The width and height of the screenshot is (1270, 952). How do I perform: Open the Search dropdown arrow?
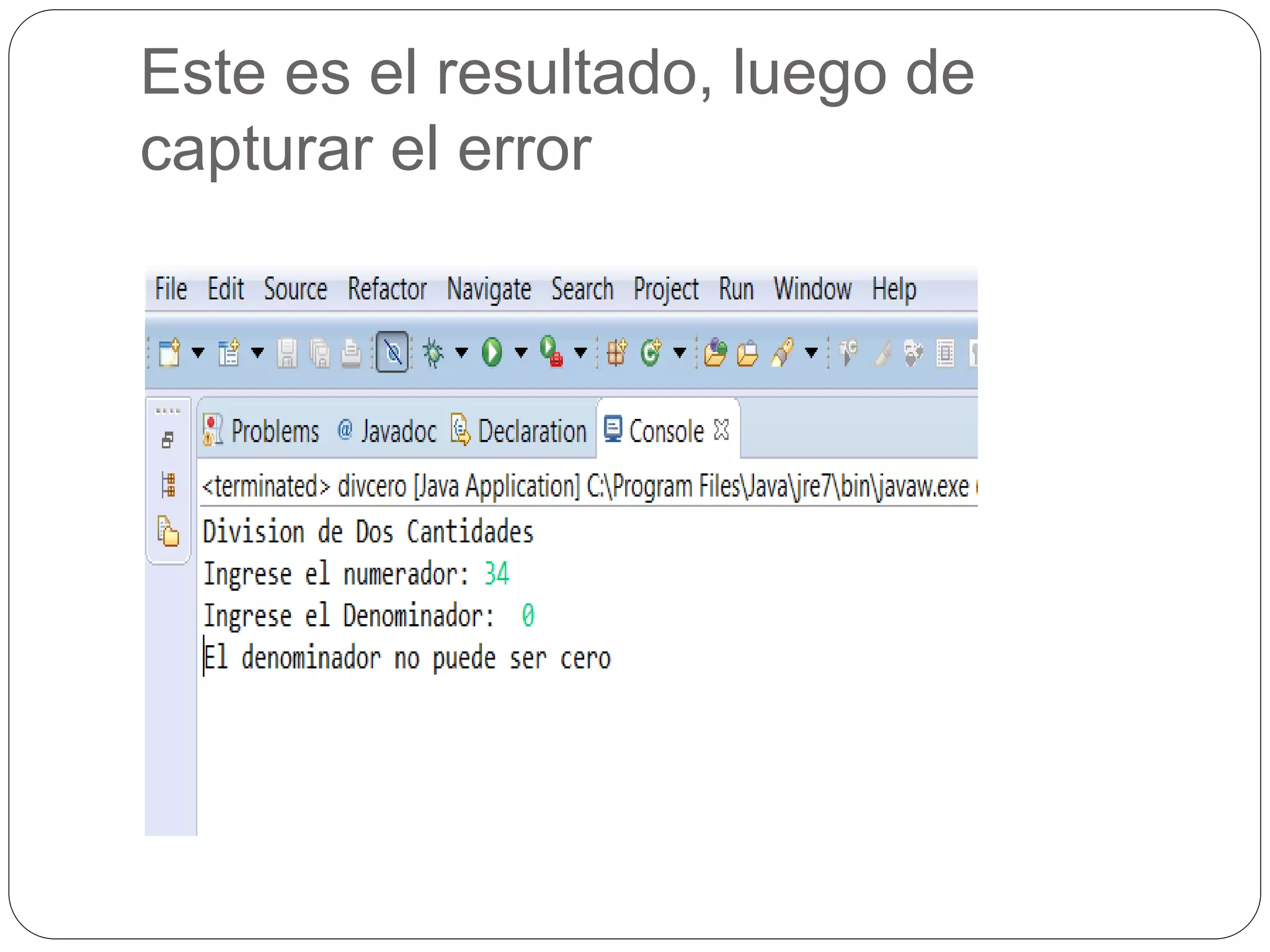(811, 353)
